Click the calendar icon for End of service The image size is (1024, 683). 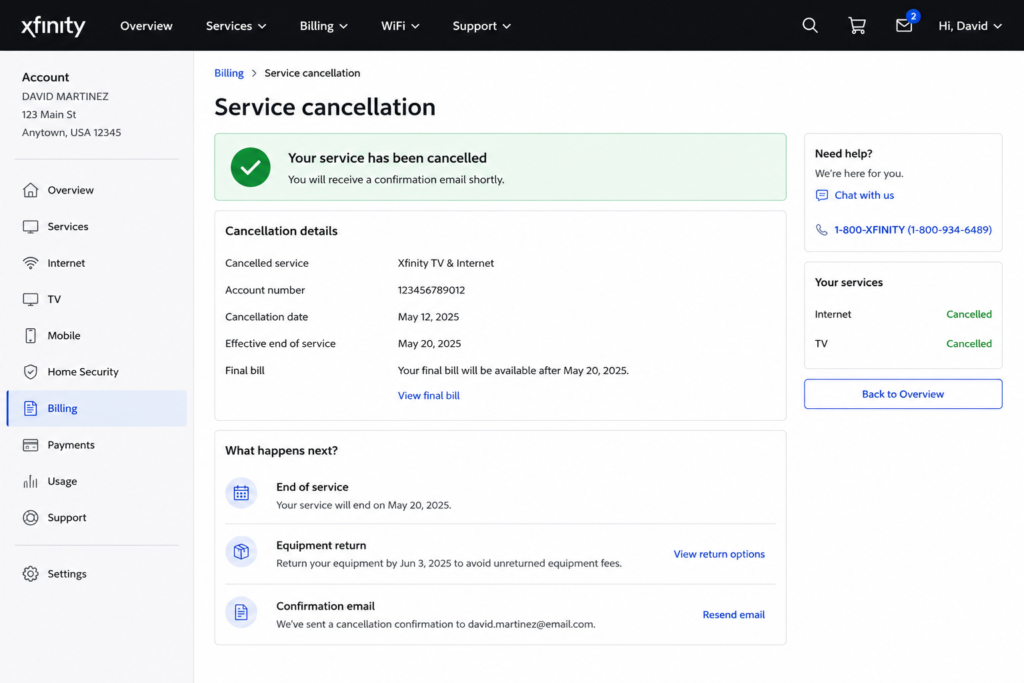(x=241, y=493)
